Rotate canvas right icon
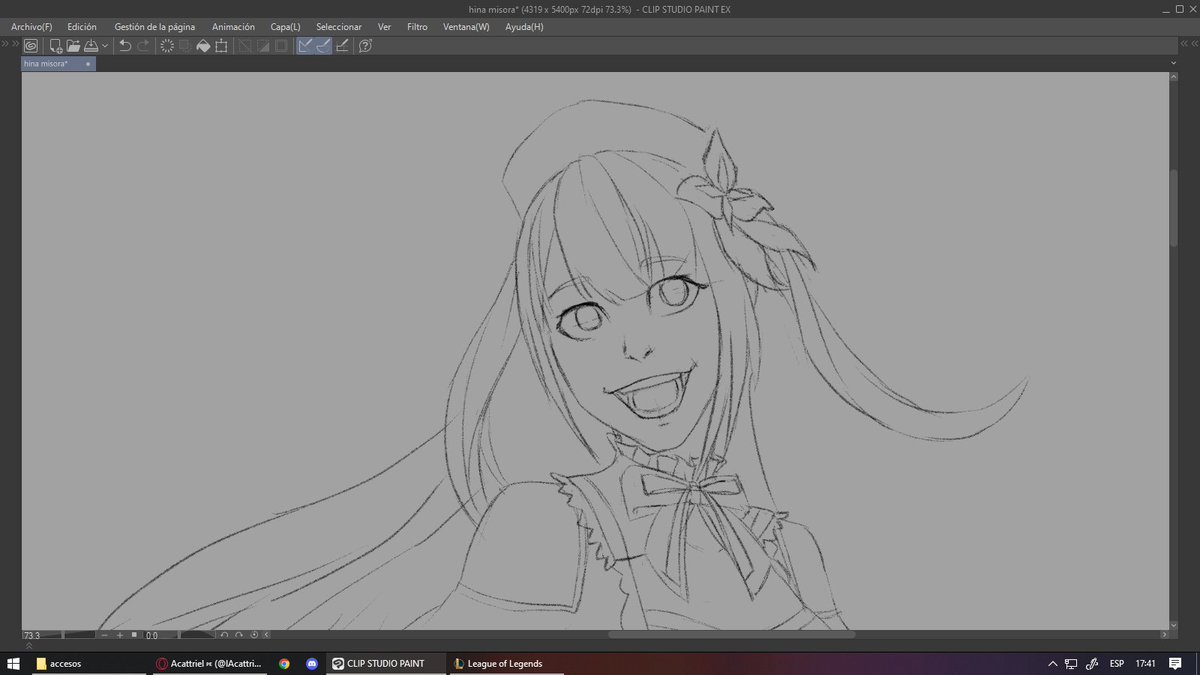Viewport: 1200px width, 675px height. click(x=239, y=635)
